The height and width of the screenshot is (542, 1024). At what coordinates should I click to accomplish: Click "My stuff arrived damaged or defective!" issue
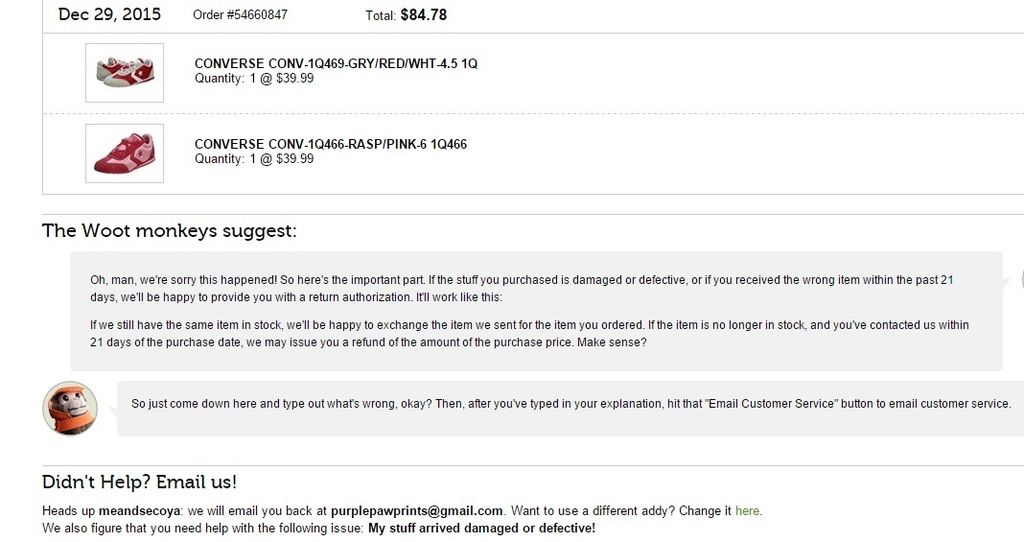[x=481, y=528]
